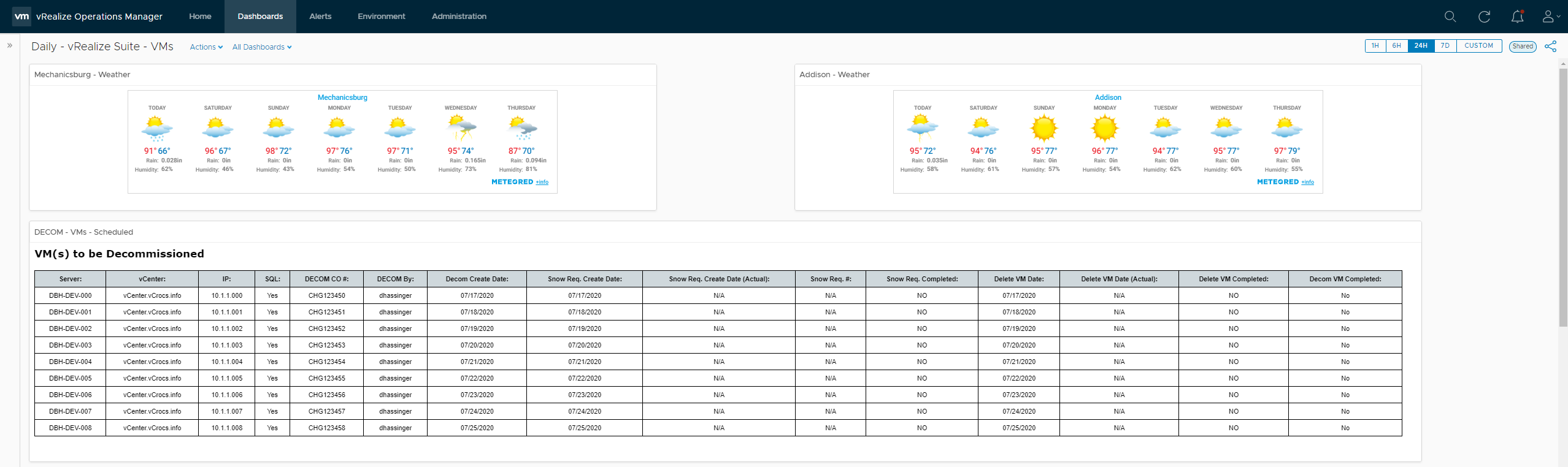The height and width of the screenshot is (467, 1568).
Task: Go to the Alerts tab
Action: coord(320,17)
